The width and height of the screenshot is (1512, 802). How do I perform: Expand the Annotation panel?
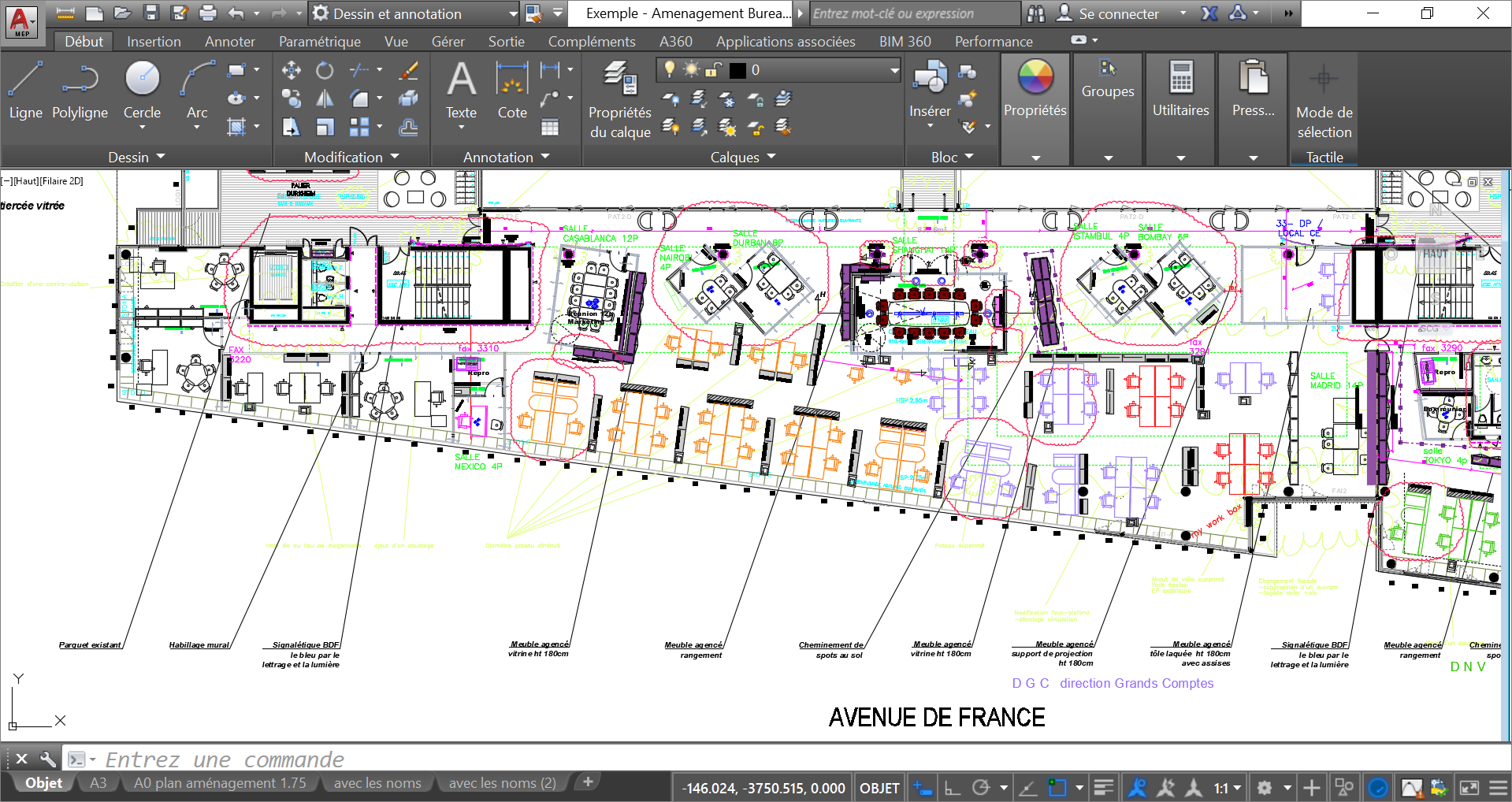tap(506, 157)
